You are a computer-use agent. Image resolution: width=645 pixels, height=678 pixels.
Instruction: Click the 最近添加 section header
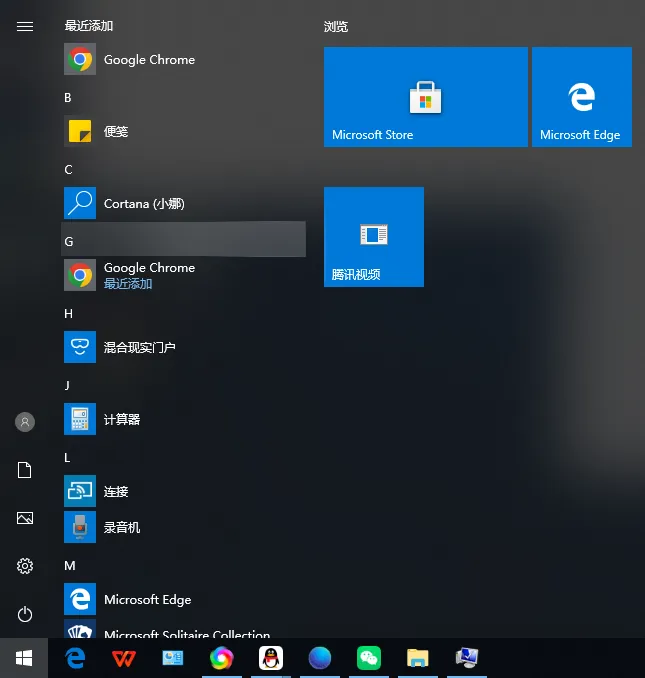pyautogui.click(x=89, y=26)
